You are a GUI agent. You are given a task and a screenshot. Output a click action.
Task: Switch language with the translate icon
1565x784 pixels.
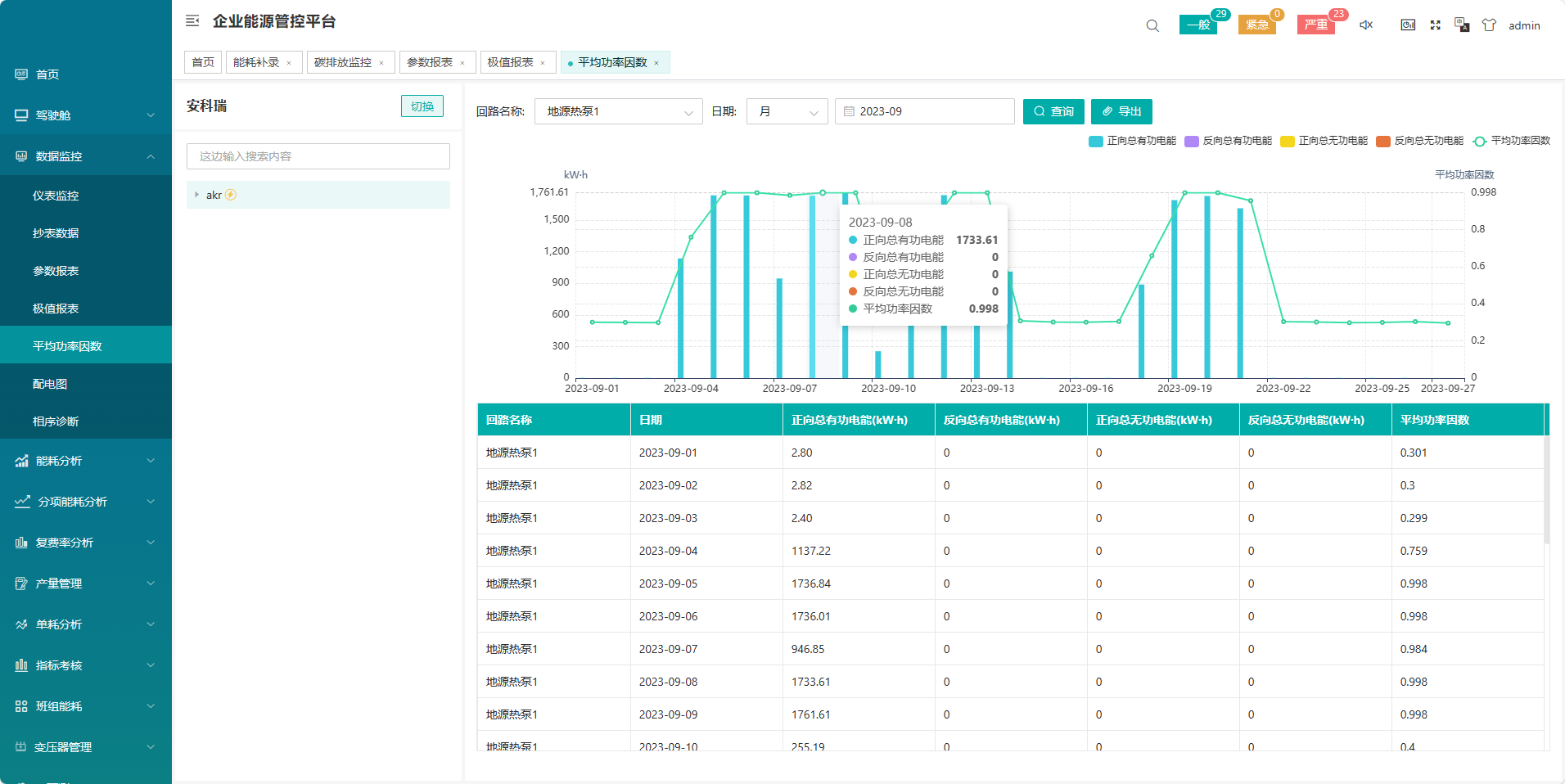(x=1462, y=25)
